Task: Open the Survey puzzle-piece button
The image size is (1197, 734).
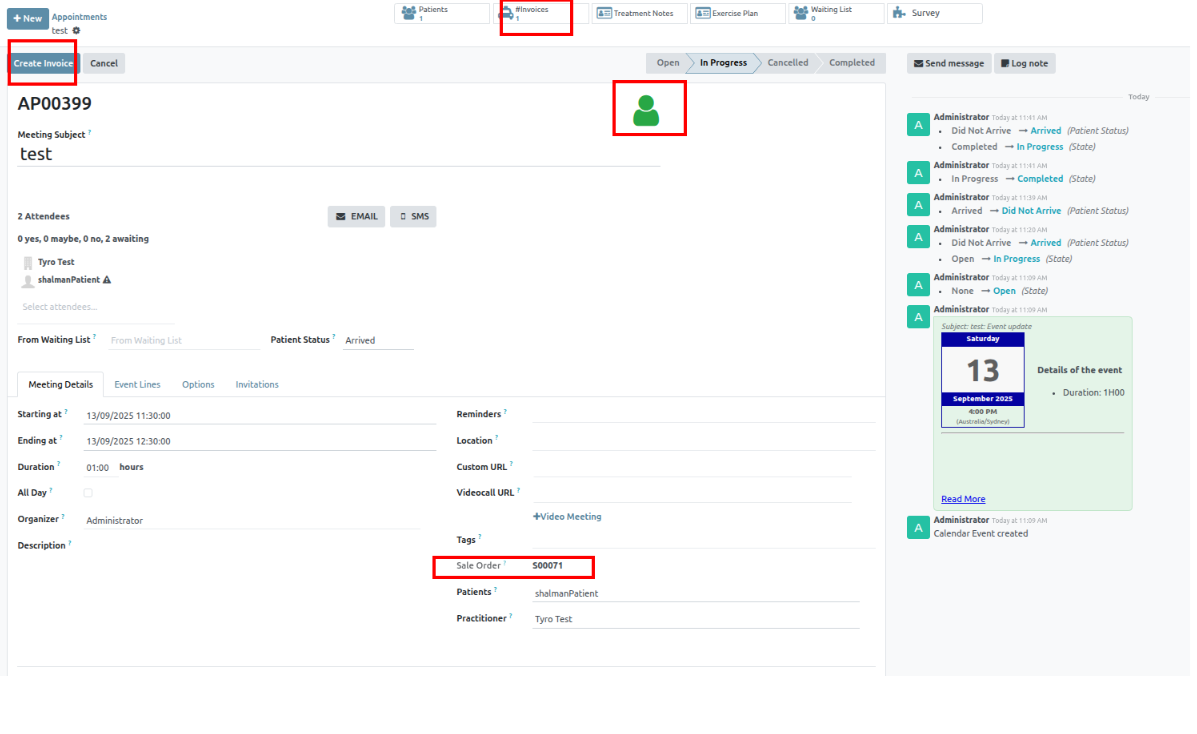Action: point(934,13)
